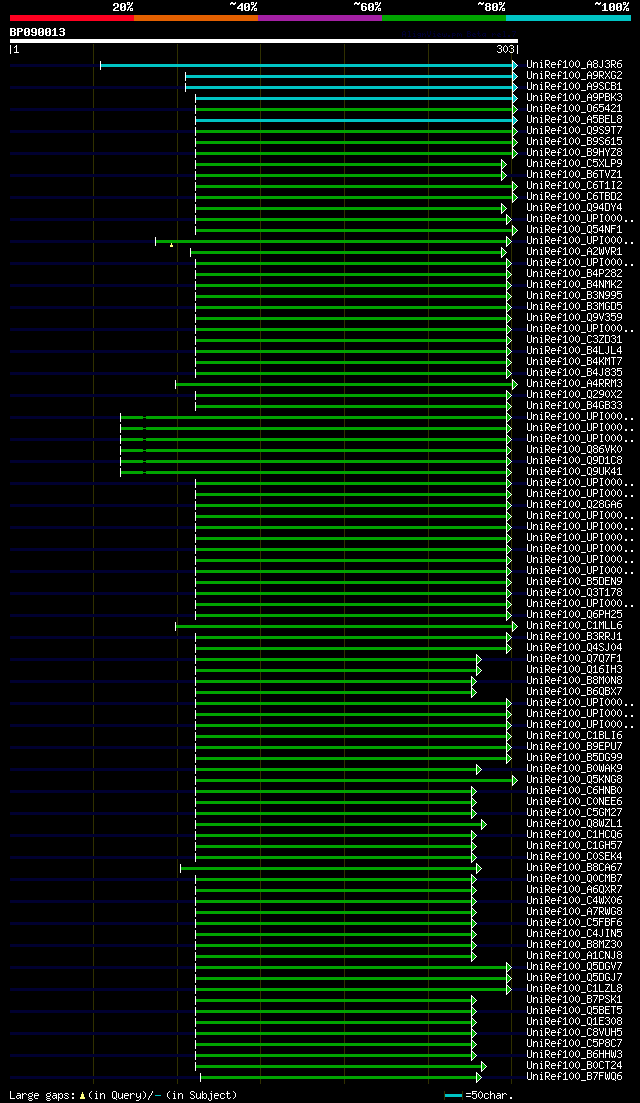Click the green alignment bar for Q16IH3
The width and height of the screenshot is (640, 1103).
tap(338, 671)
